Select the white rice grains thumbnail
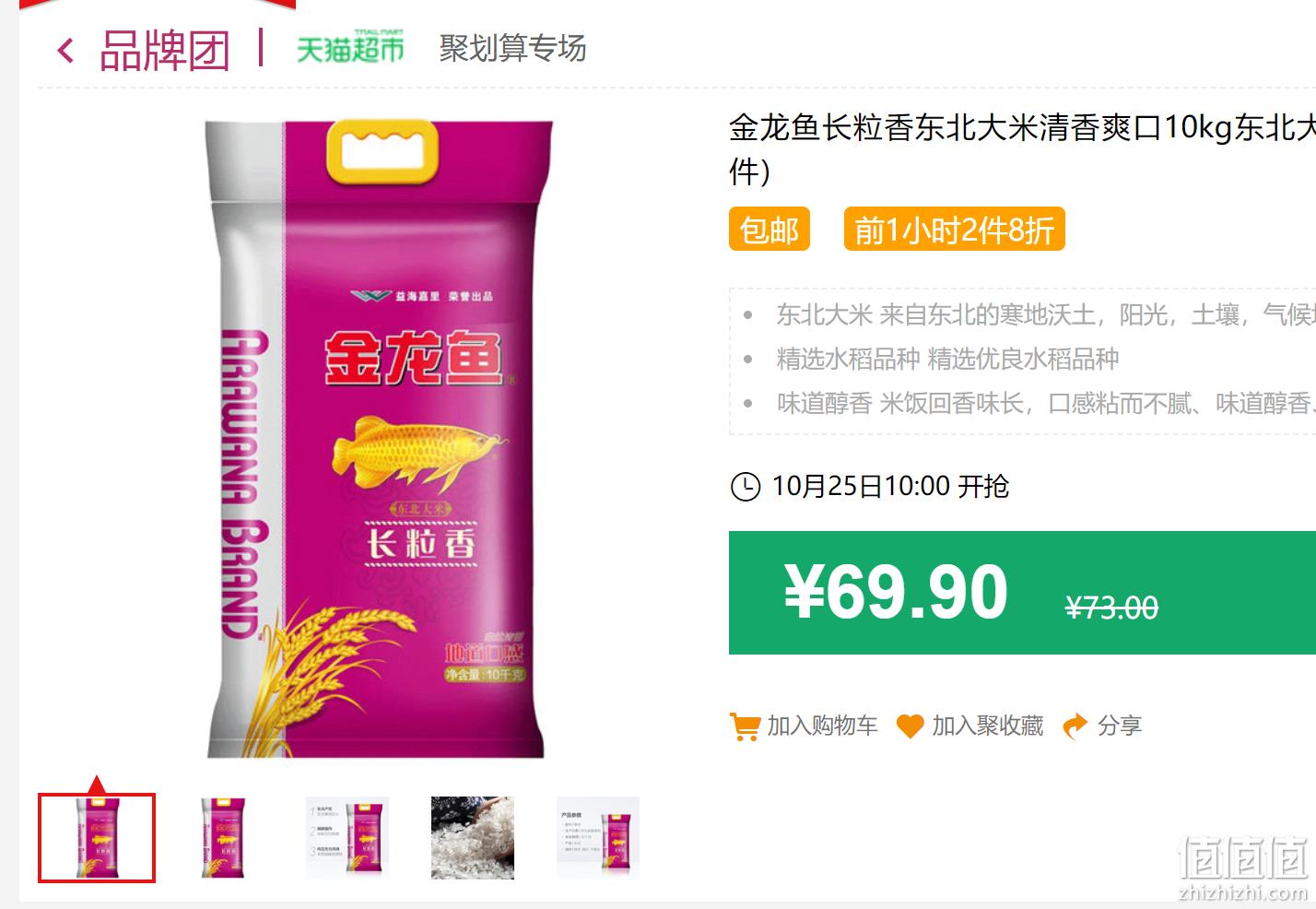Screen dimensions: 1316x909 pyautogui.click(x=473, y=838)
